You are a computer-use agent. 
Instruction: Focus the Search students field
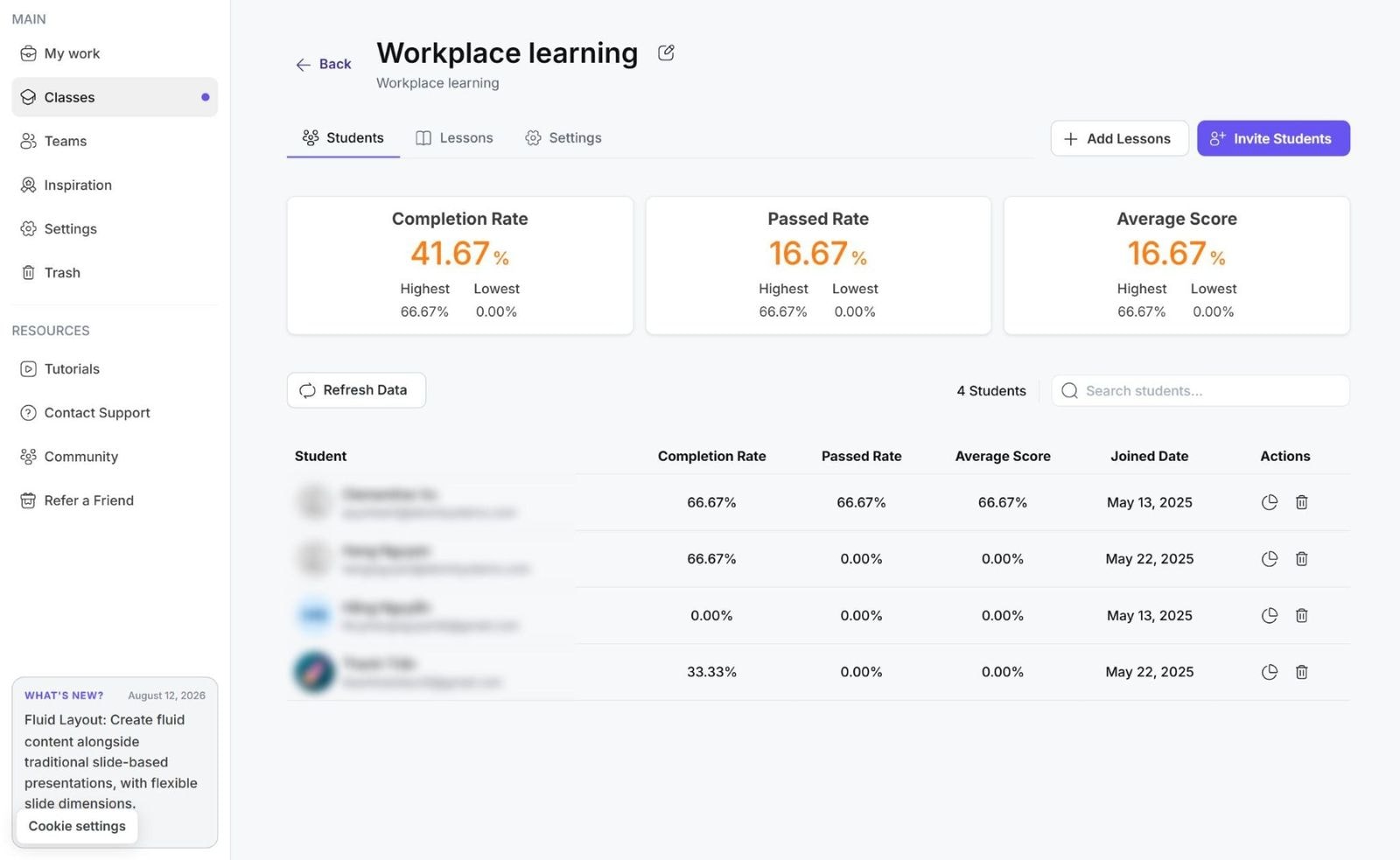(1200, 391)
